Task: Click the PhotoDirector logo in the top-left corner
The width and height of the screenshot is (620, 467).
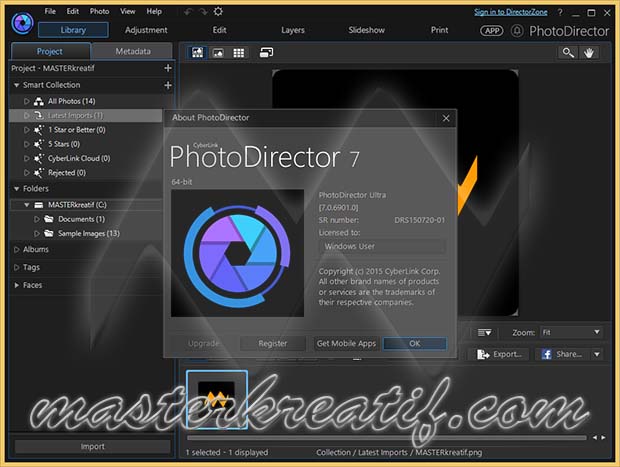Action: tap(22, 23)
